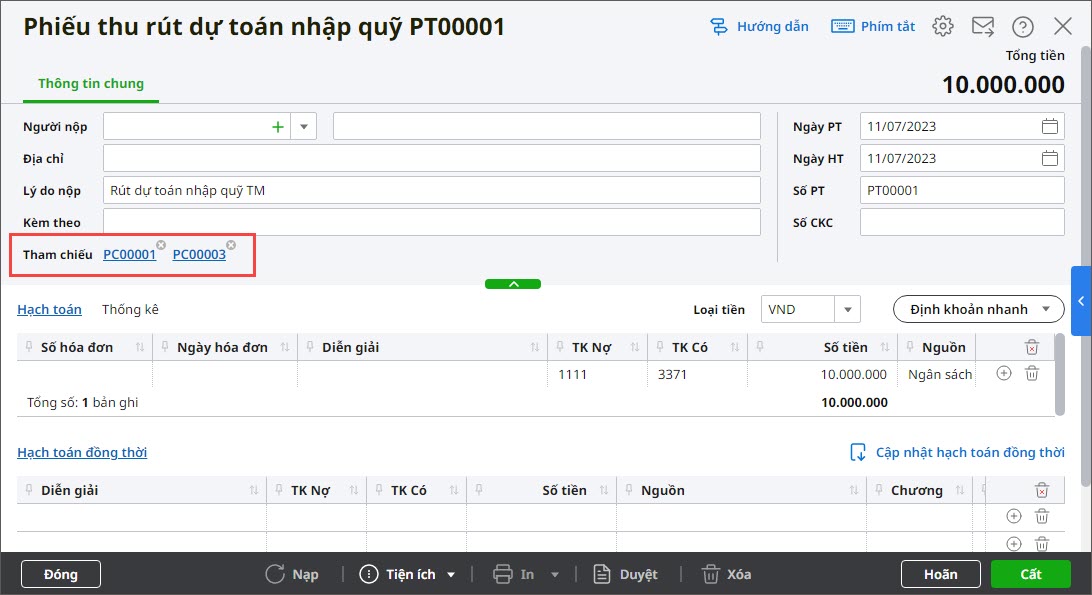Expand the print options arrow
The width and height of the screenshot is (1092, 595).
(x=555, y=575)
